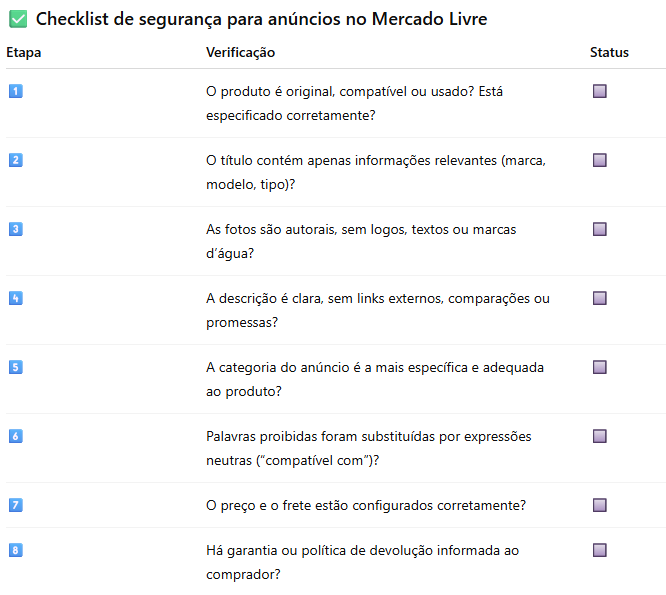This screenshot has width=666, height=595.
Task: Click the step 6 number icon
Action: [15, 436]
